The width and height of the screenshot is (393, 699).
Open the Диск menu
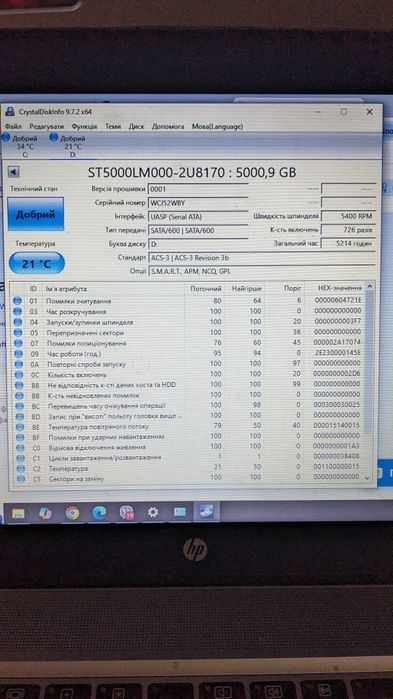(136, 127)
